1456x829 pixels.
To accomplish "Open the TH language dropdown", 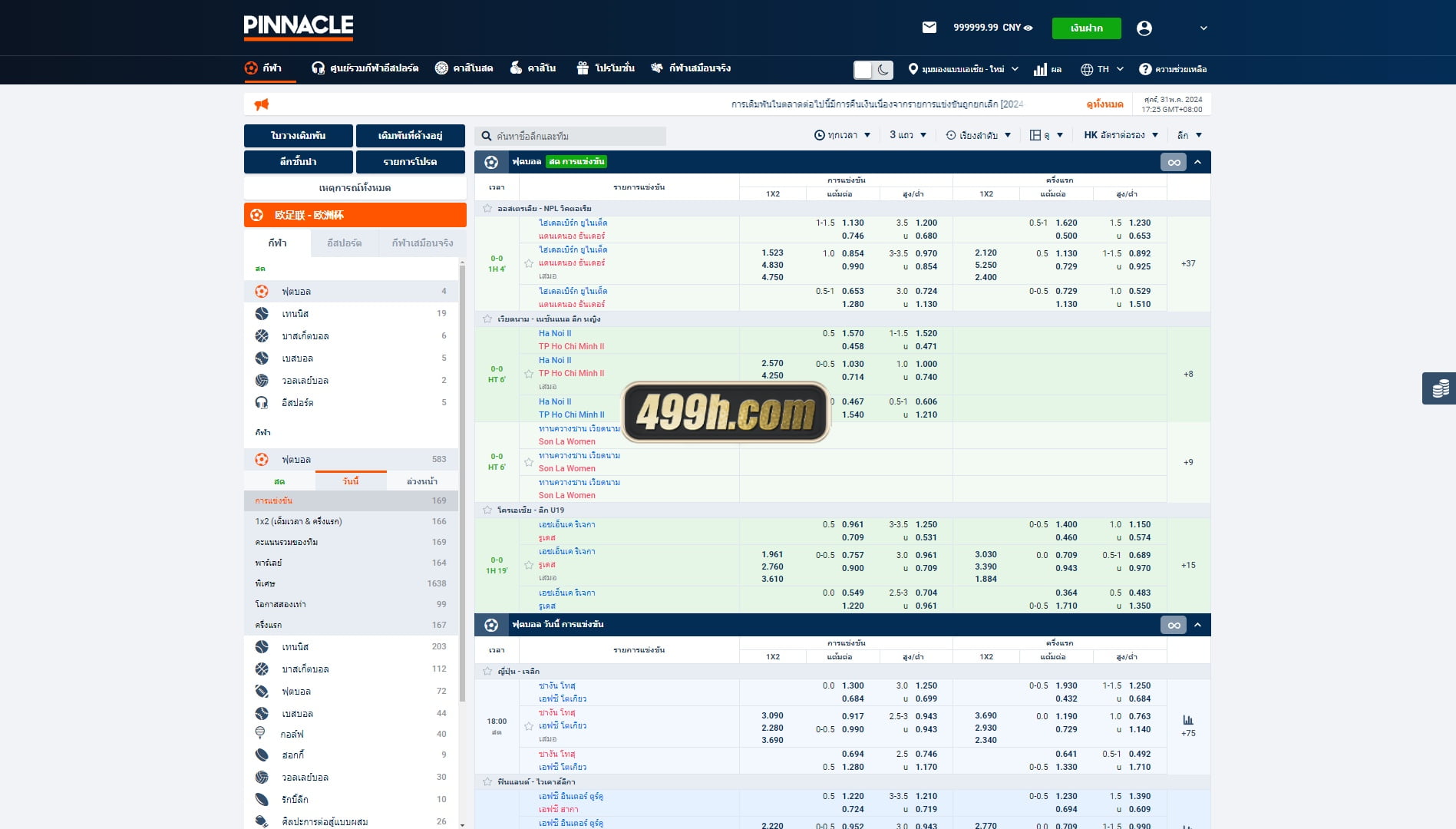I will [1102, 69].
